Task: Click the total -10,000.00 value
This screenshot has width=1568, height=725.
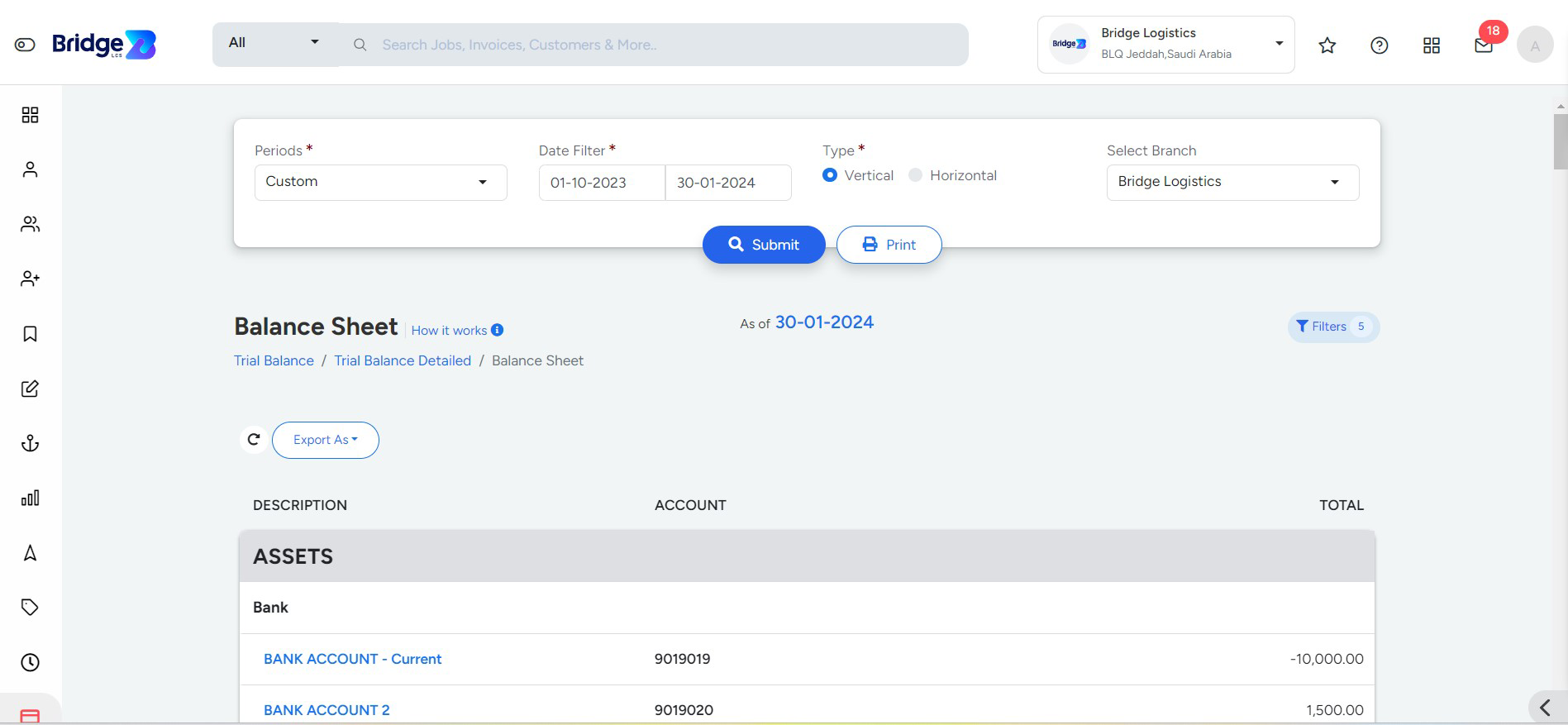Action: pyautogui.click(x=1327, y=659)
